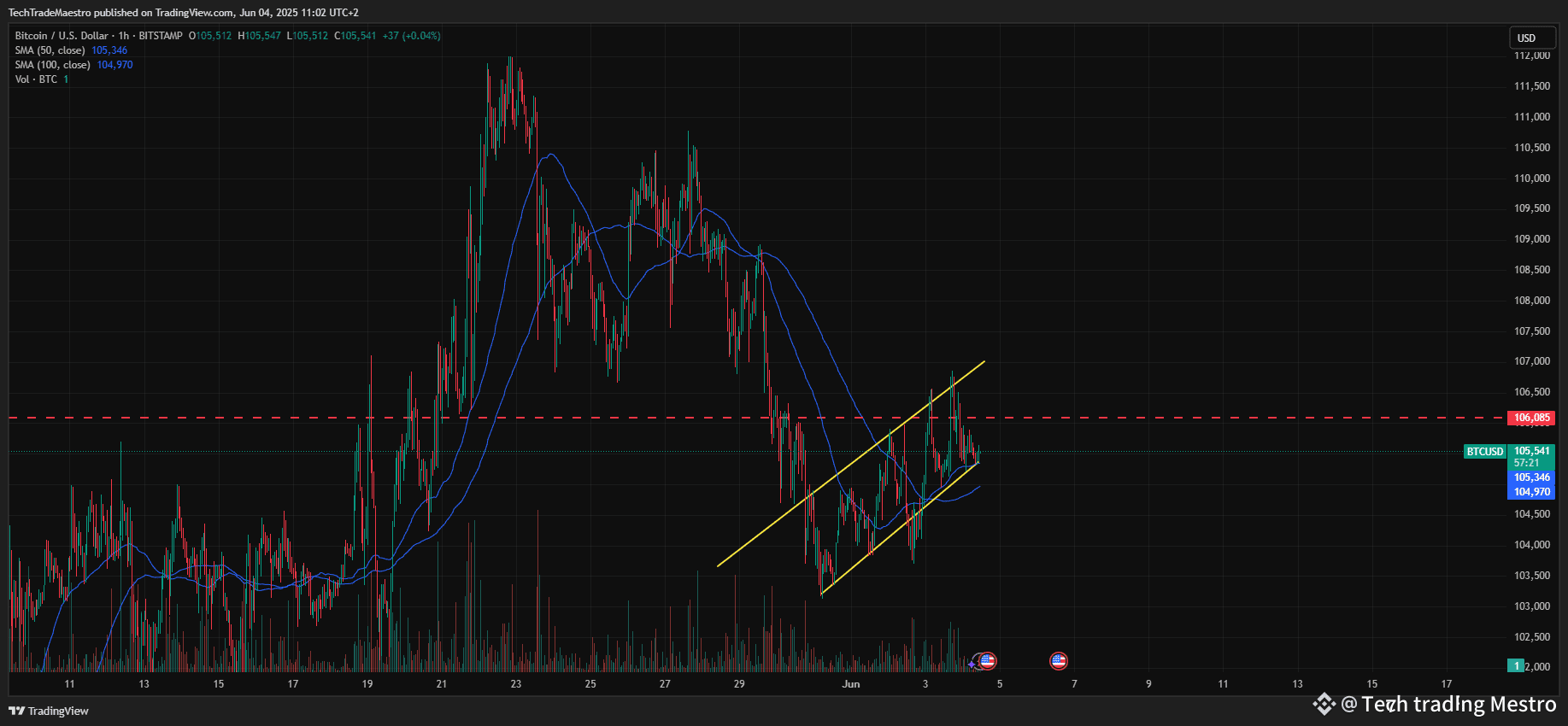Click the high value H105,547 in the legend
Viewport: 1568px width, 726px height.
259,36
